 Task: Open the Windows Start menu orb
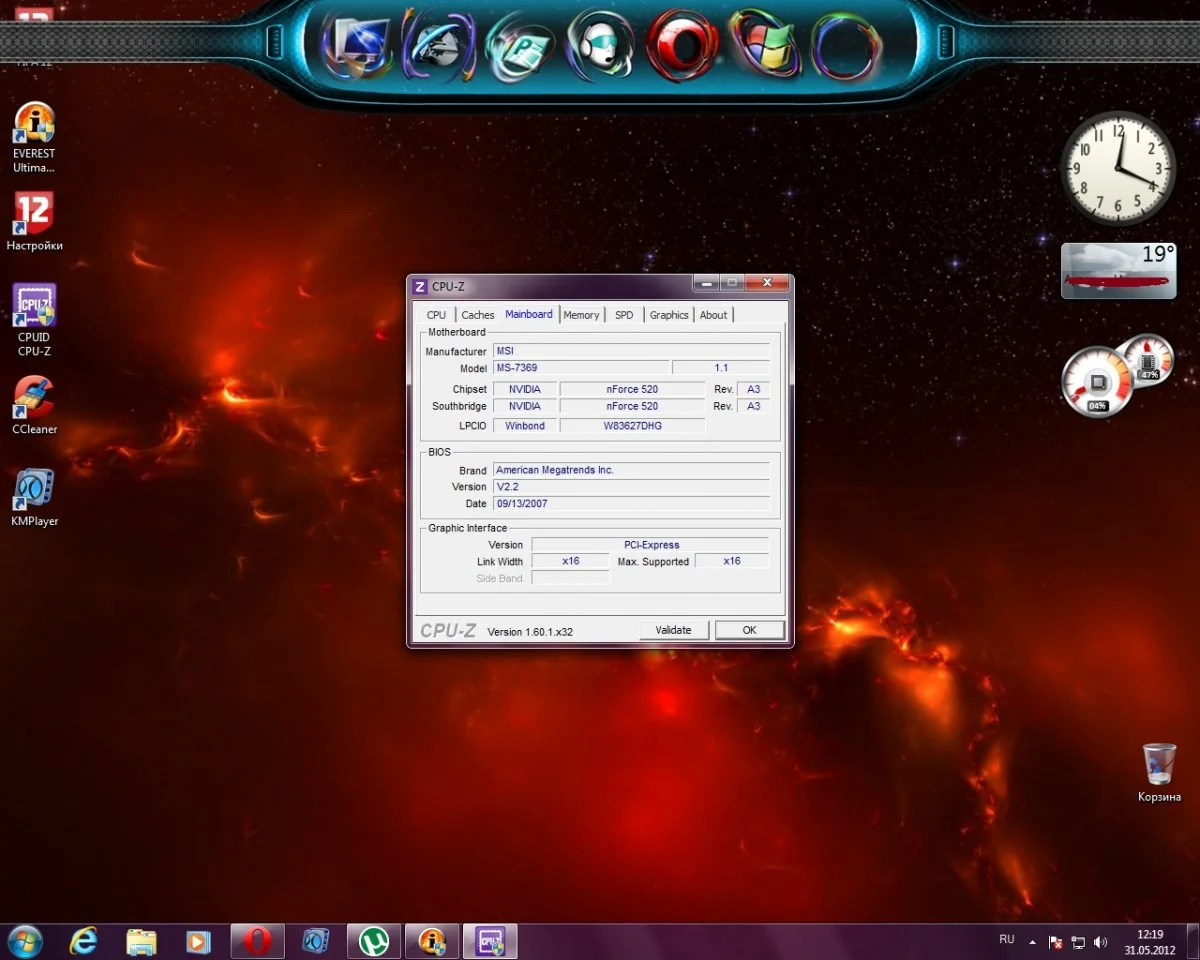24,941
